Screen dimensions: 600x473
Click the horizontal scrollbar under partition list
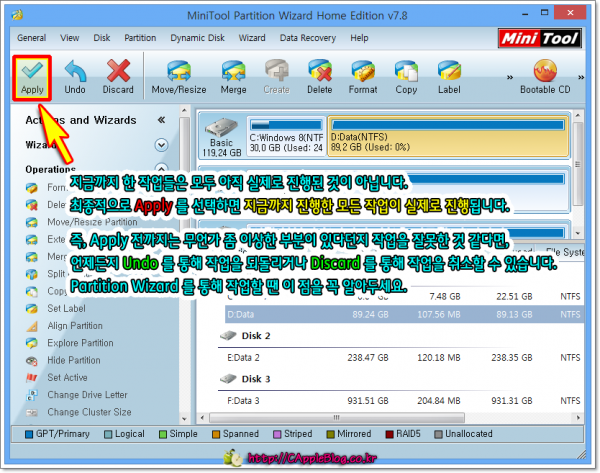(x=337, y=418)
